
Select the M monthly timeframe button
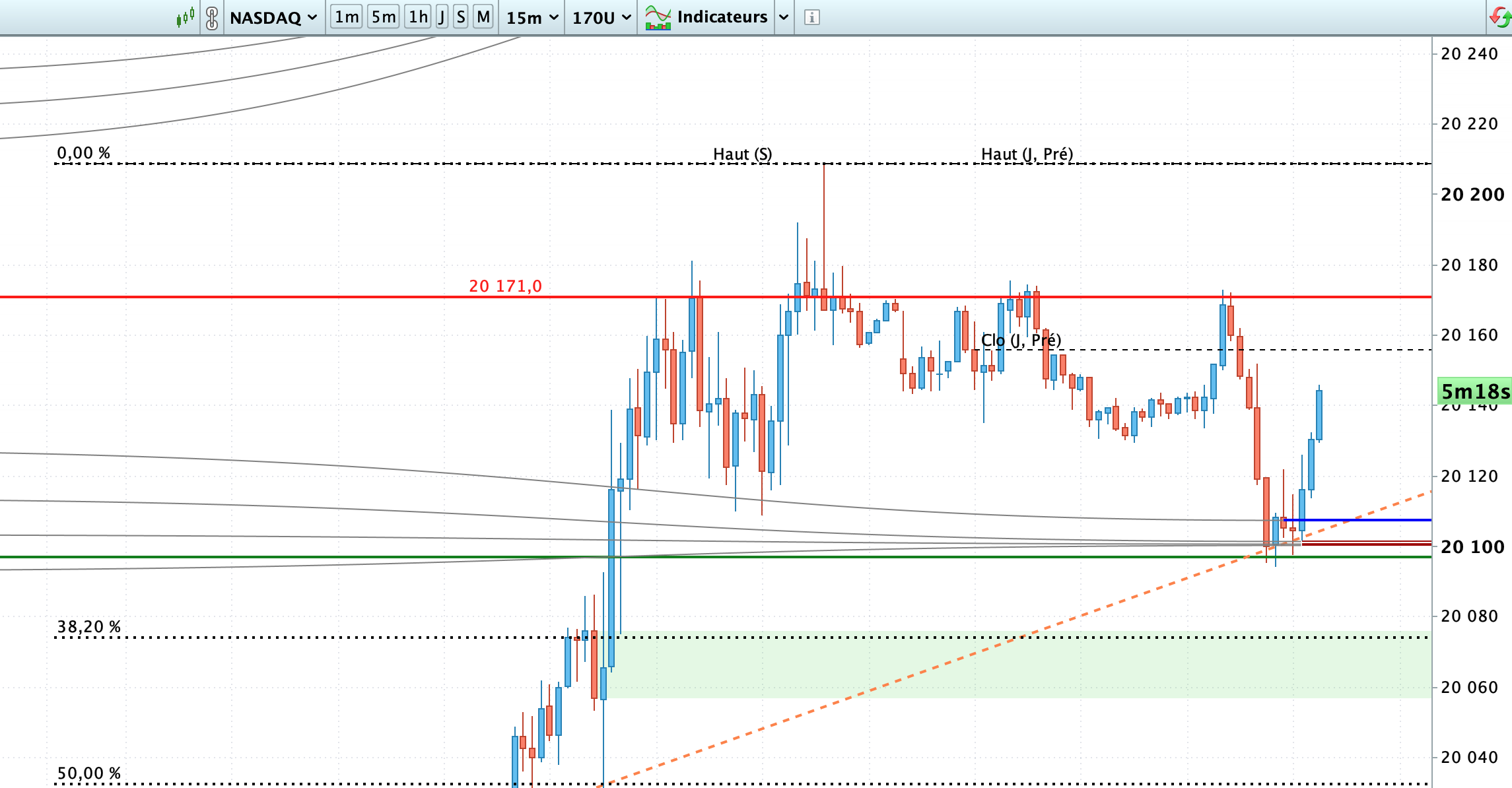pyautogui.click(x=483, y=17)
